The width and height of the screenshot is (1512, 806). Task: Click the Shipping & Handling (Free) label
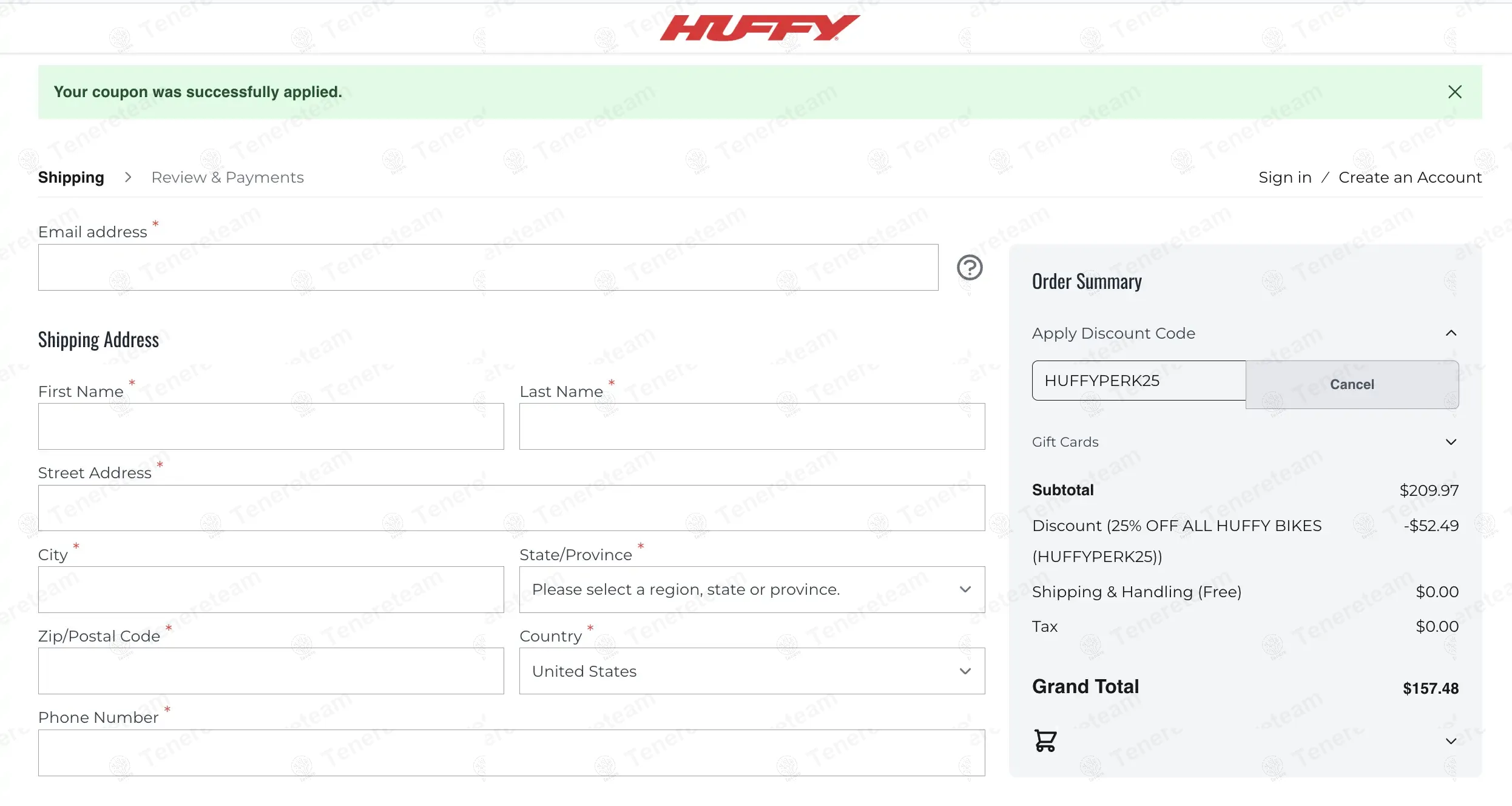[x=1136, y=592]
